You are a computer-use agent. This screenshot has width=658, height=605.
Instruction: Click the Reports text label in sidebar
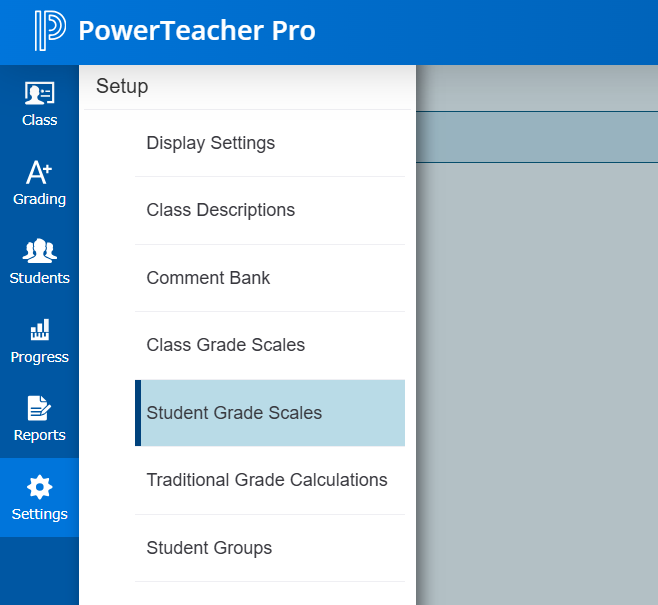(39, 435)
